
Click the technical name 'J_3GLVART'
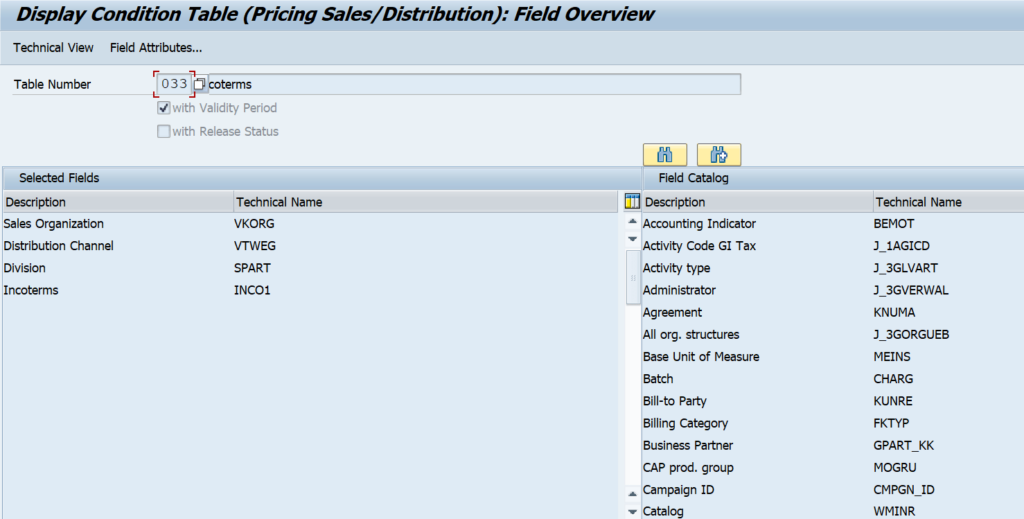tap(905, 268)
